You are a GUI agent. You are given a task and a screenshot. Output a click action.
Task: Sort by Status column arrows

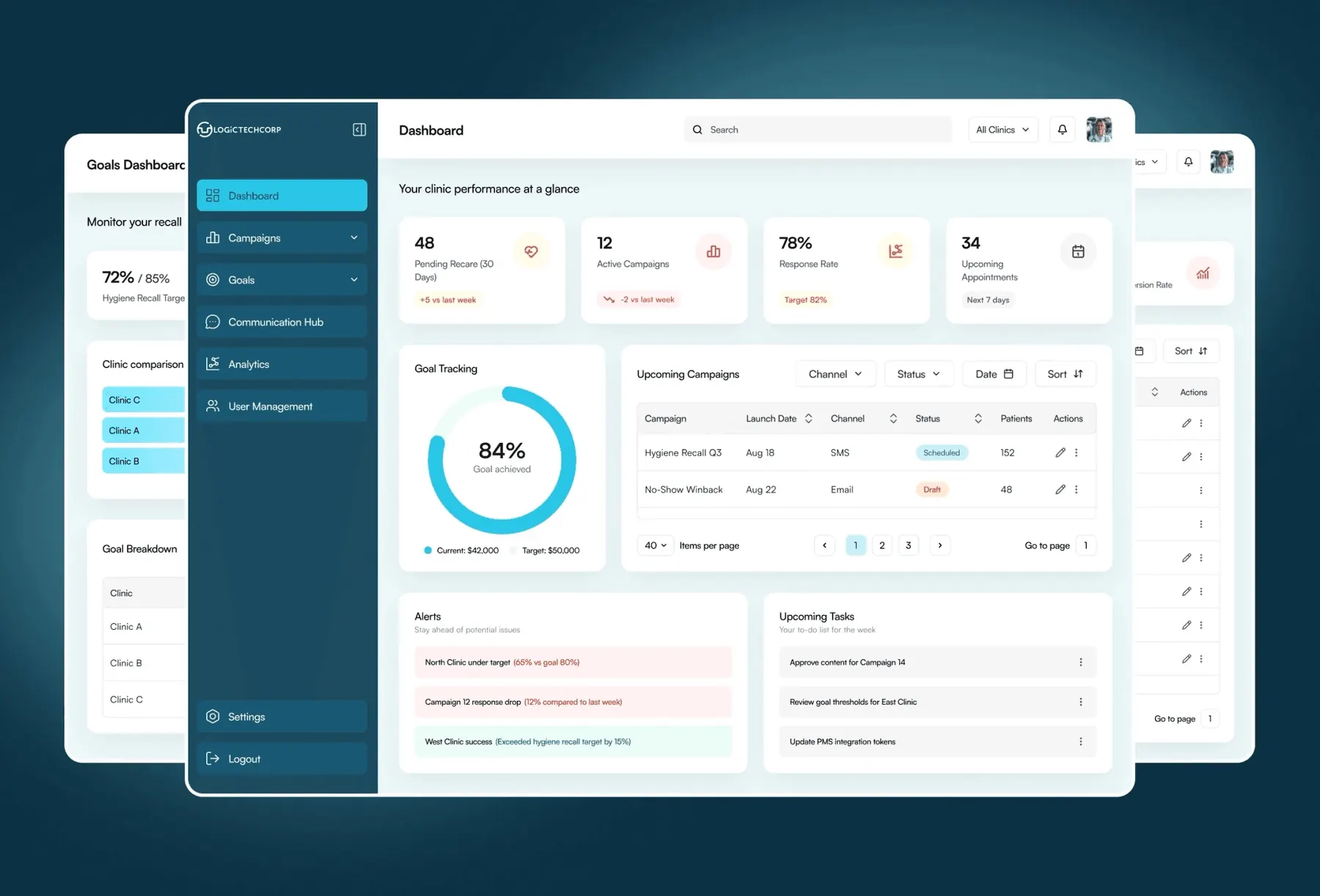978,419
